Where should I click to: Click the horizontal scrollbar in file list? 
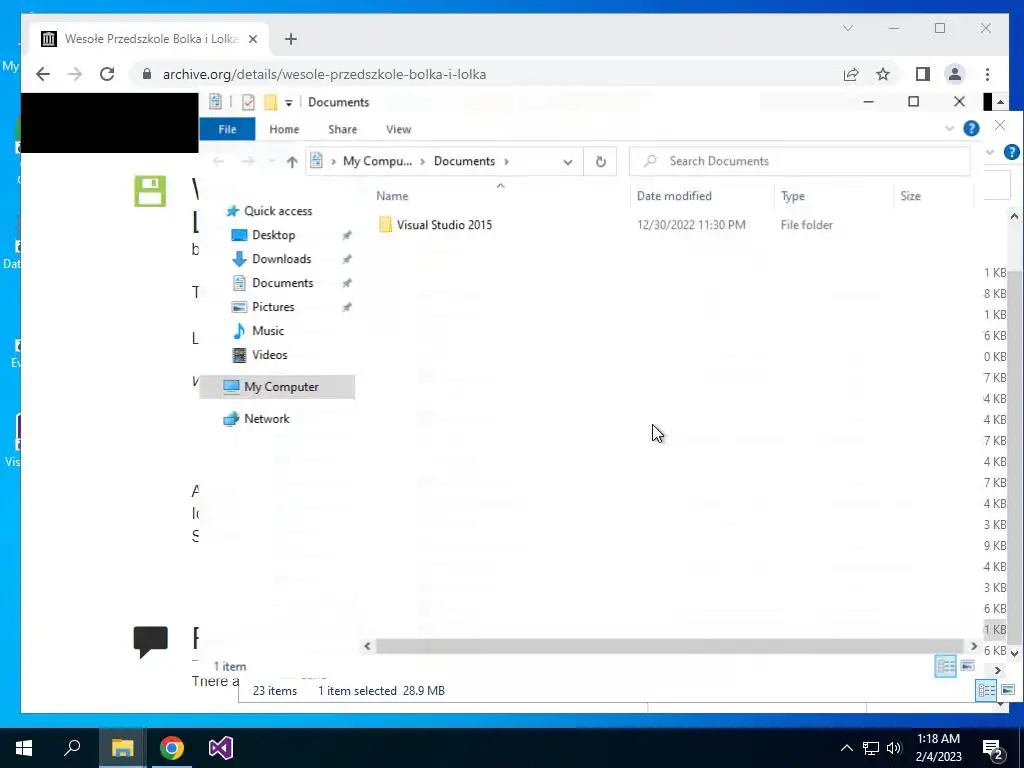pos(670,646)
